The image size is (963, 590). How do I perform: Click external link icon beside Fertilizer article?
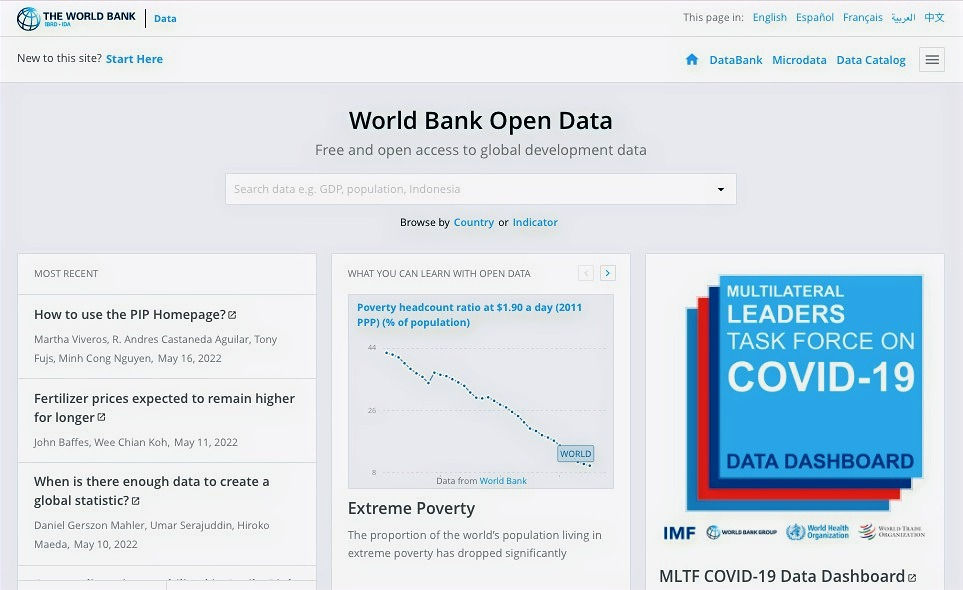(101, 417)
